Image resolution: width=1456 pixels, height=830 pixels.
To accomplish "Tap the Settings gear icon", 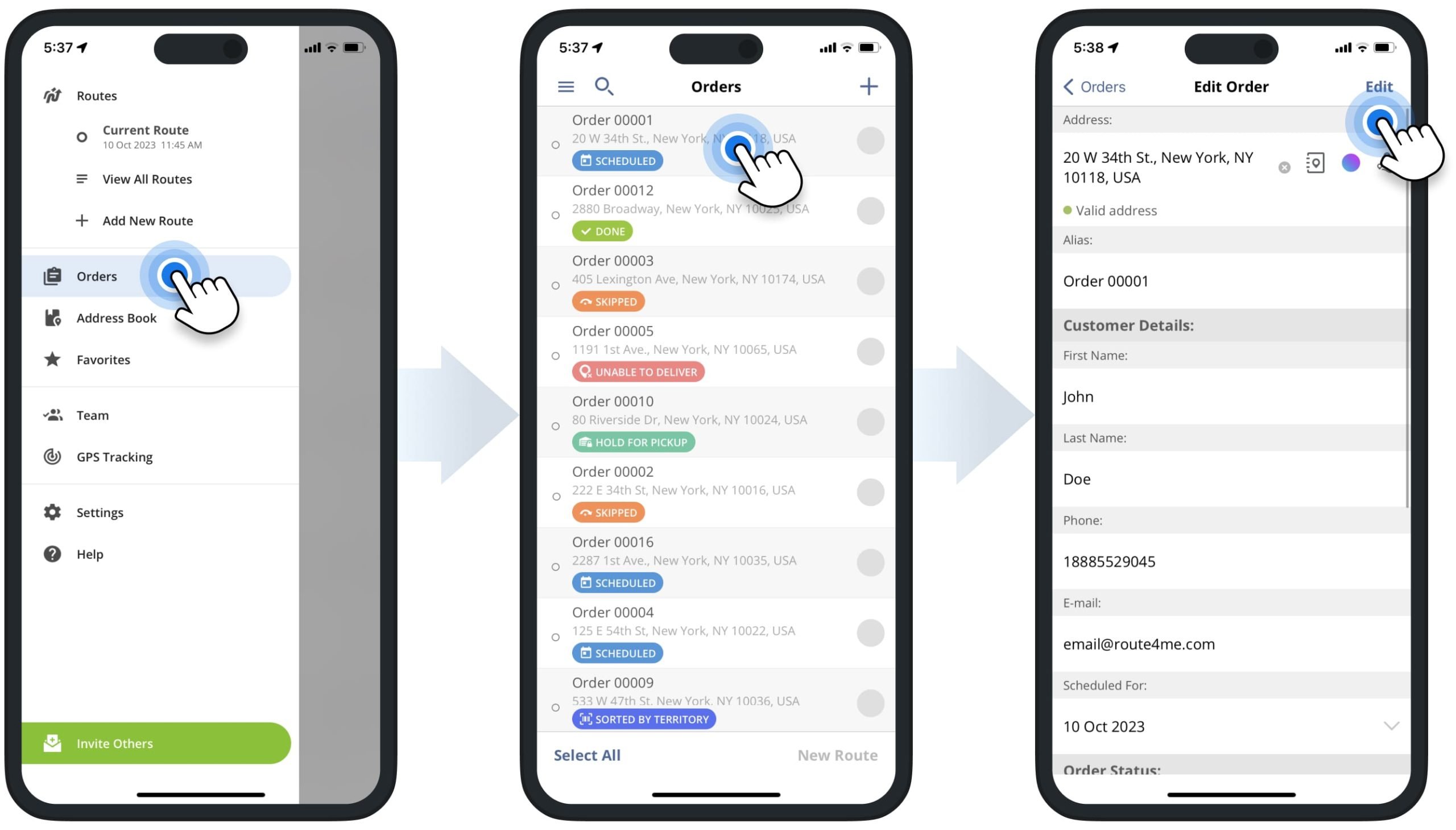I will click(x=51, y=512).
